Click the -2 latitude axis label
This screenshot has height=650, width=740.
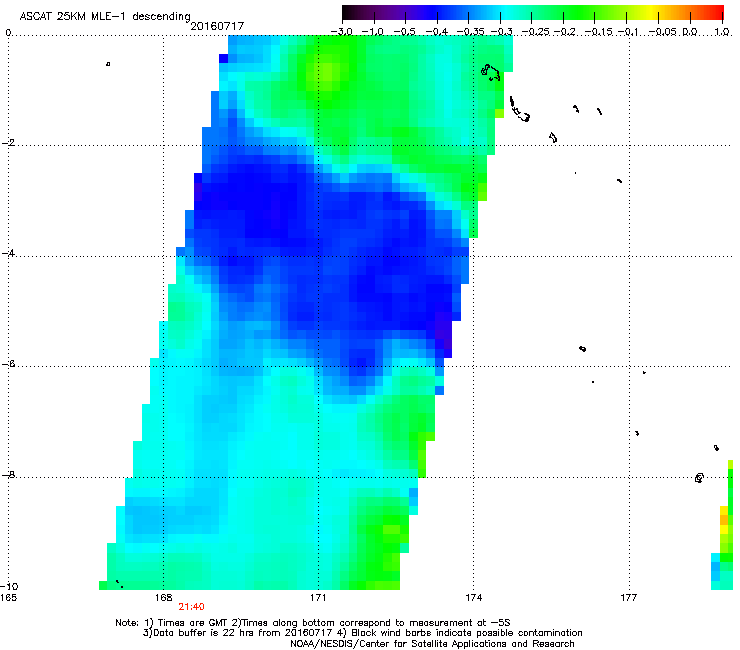[8, 143]
